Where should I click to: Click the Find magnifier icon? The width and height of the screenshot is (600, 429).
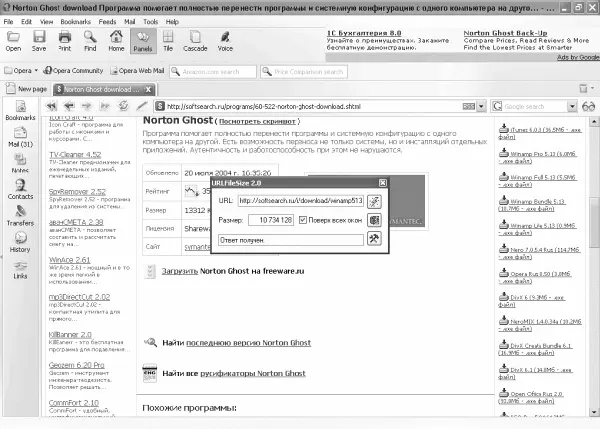[x=90, y=41]
